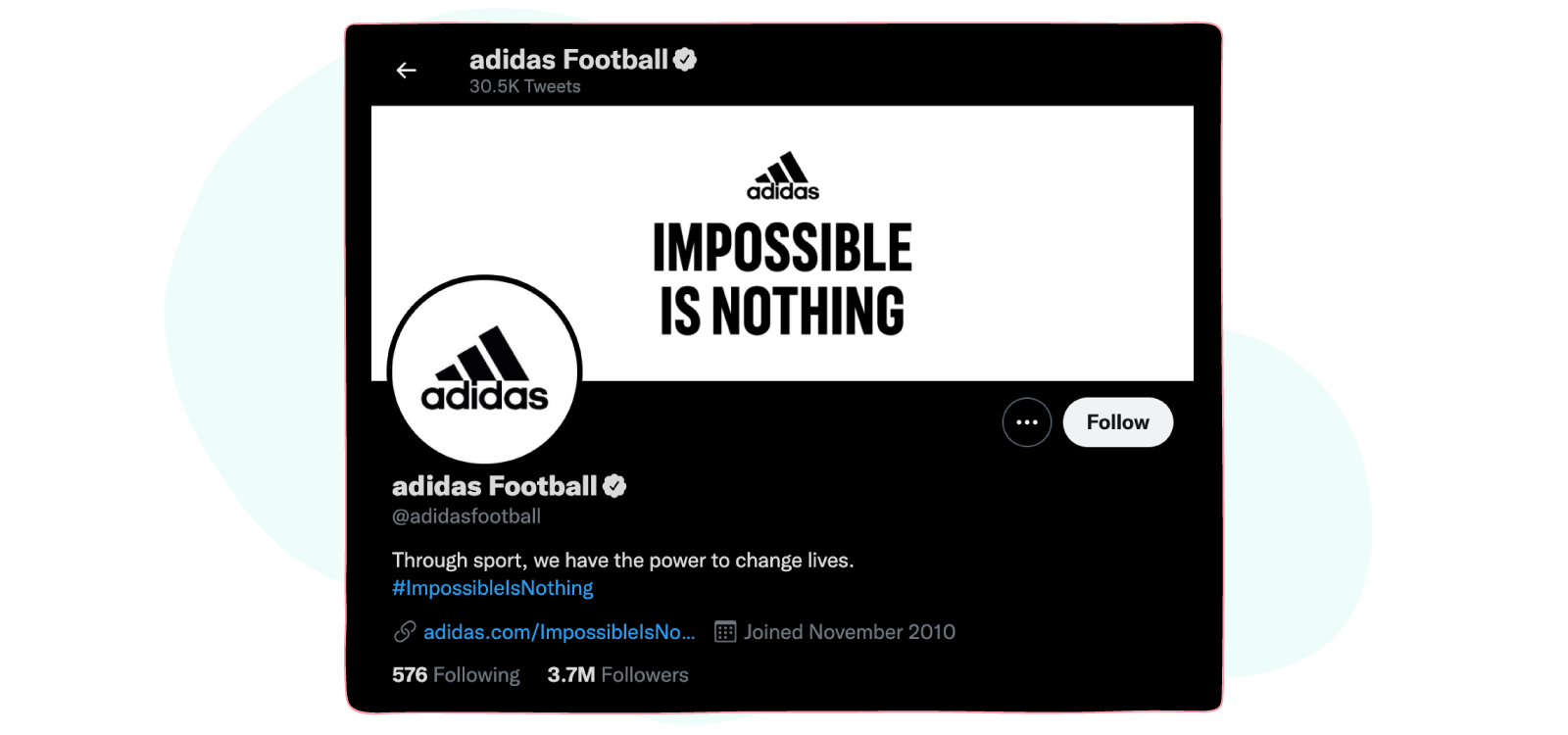Click the verified badge next to adidas Football
The height and width of the screenshot is (735, 1568).
coord(616,484)
